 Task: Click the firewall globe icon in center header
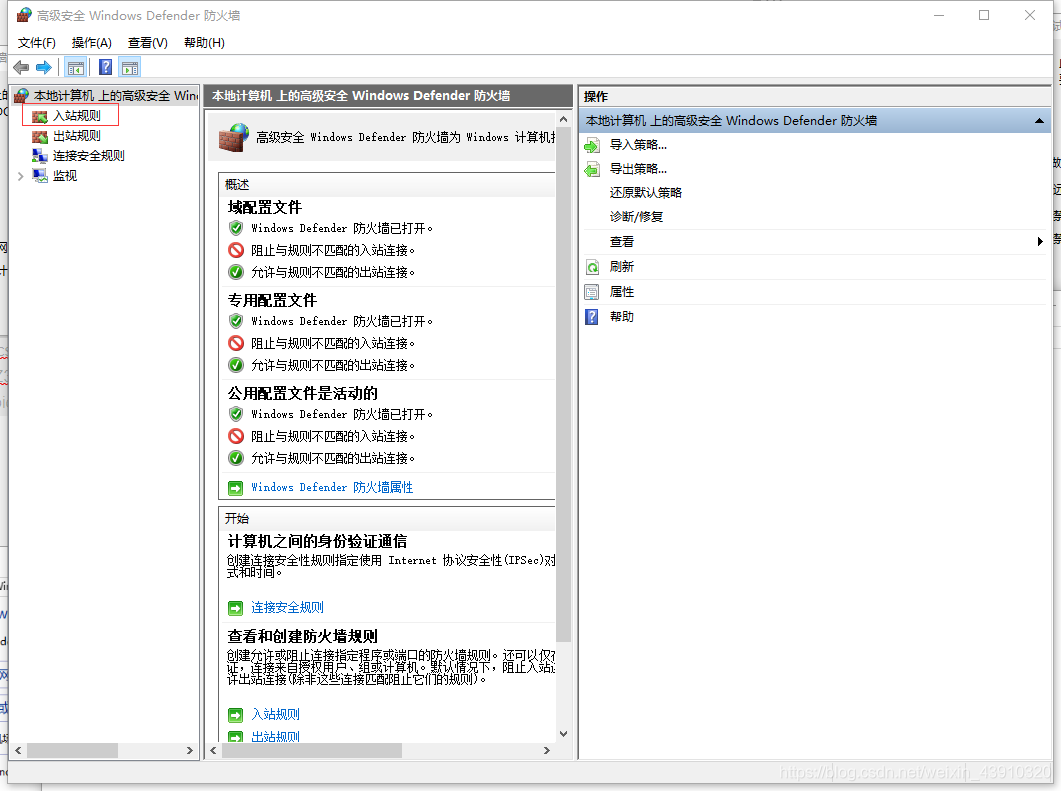pyautogui.click(x=233, y=137)
